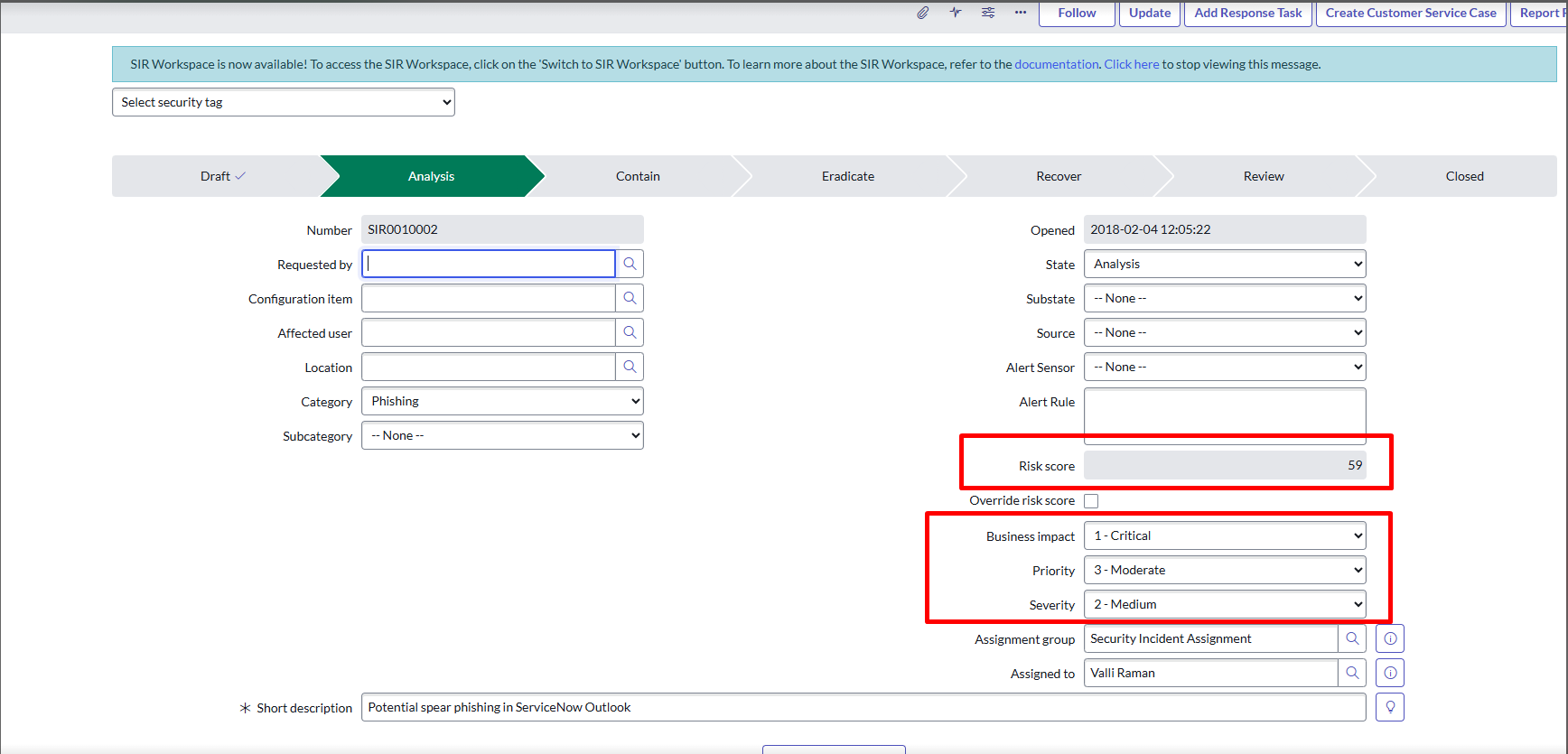Image resolution: width=1568 pixels, height=754 pixels.
Task: Click Add Response Task button
Action: tap(1248, 13)
